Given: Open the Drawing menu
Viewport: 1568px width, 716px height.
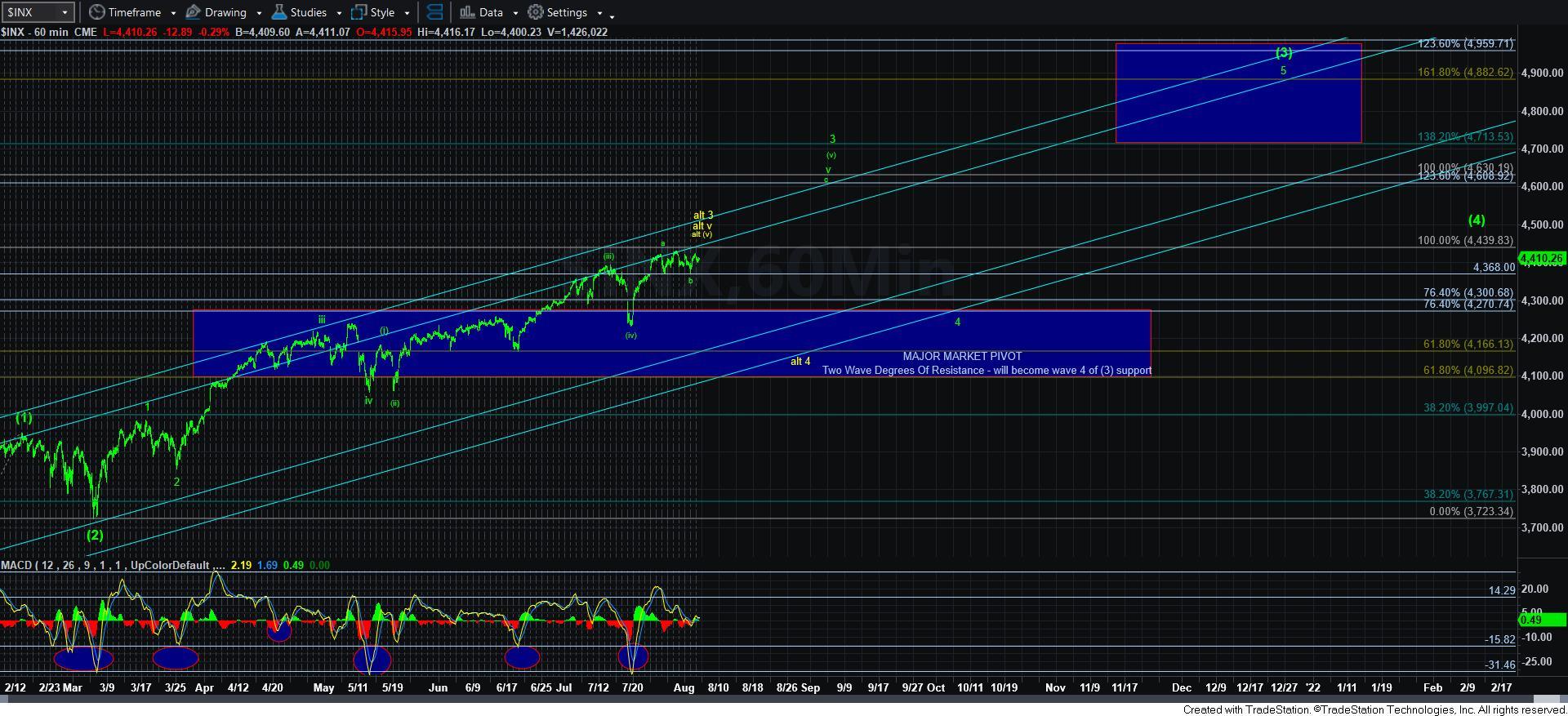Looking at the screenshot, I should pos(224,12).
